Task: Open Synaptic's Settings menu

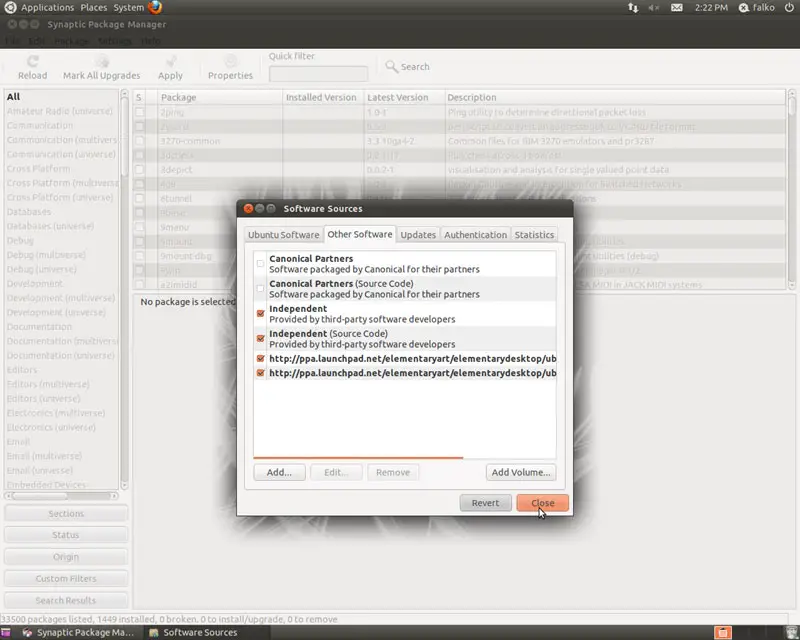Action: (114, 41)
